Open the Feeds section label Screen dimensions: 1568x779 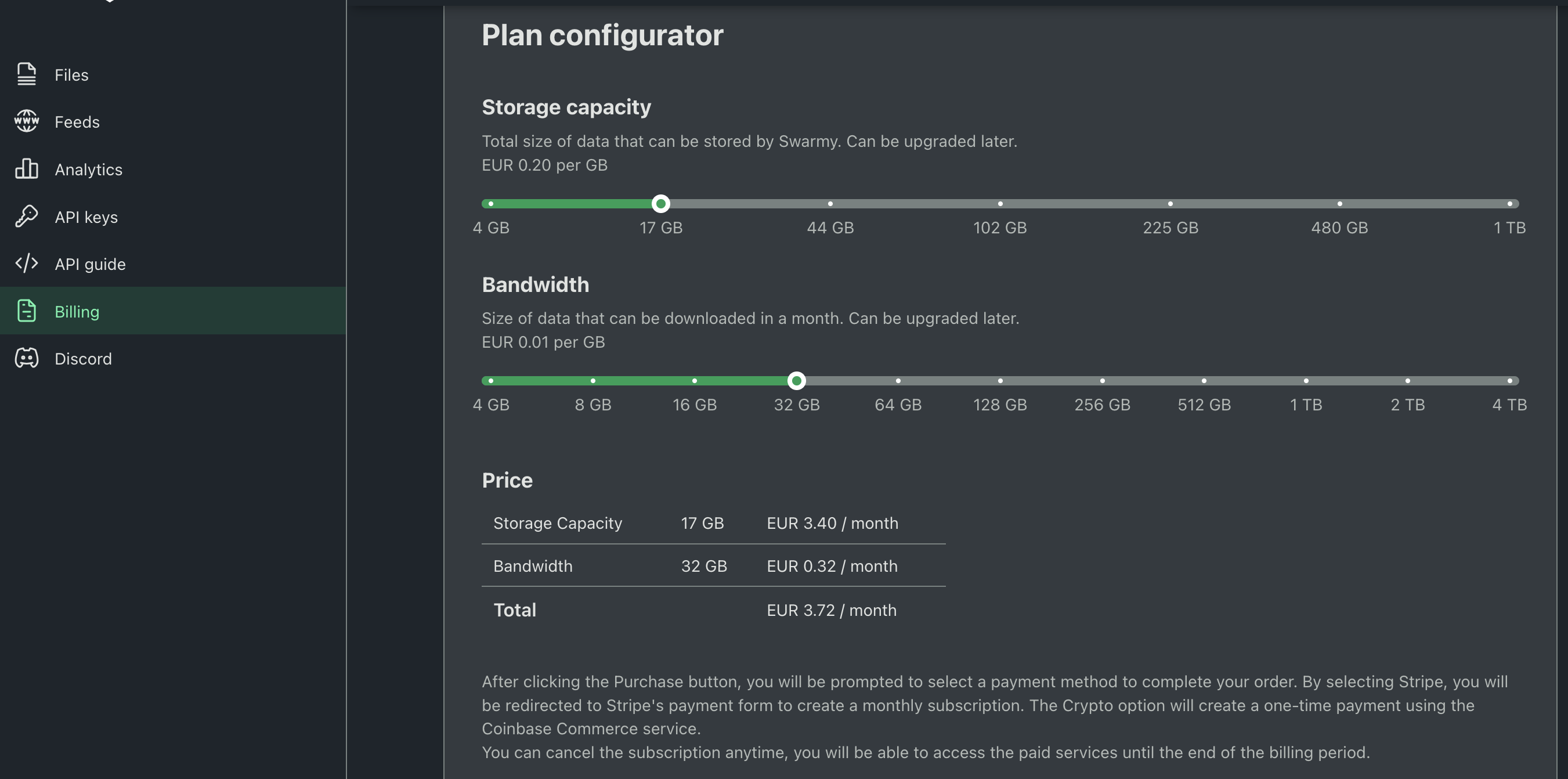[x=77, y=122]
